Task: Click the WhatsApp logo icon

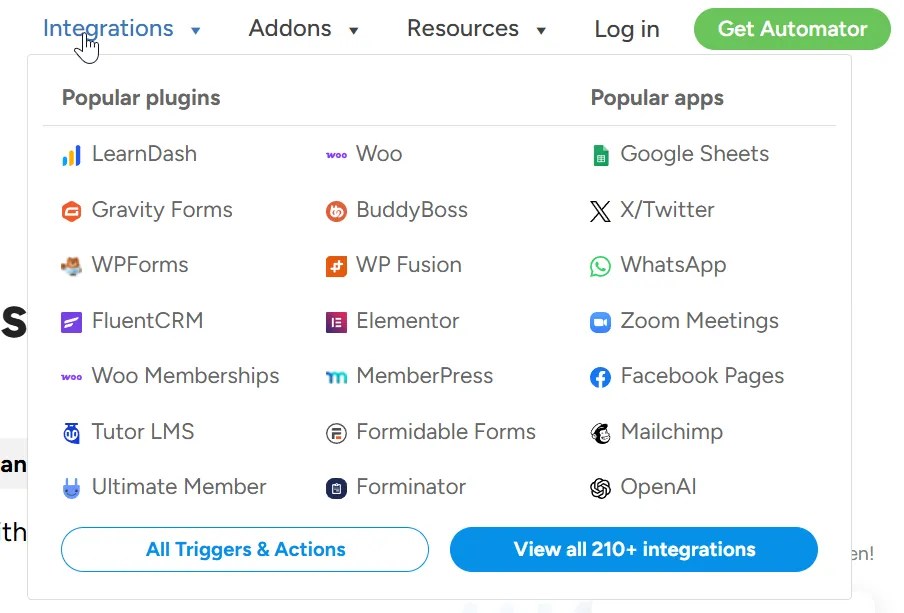Action: (600, 266)
